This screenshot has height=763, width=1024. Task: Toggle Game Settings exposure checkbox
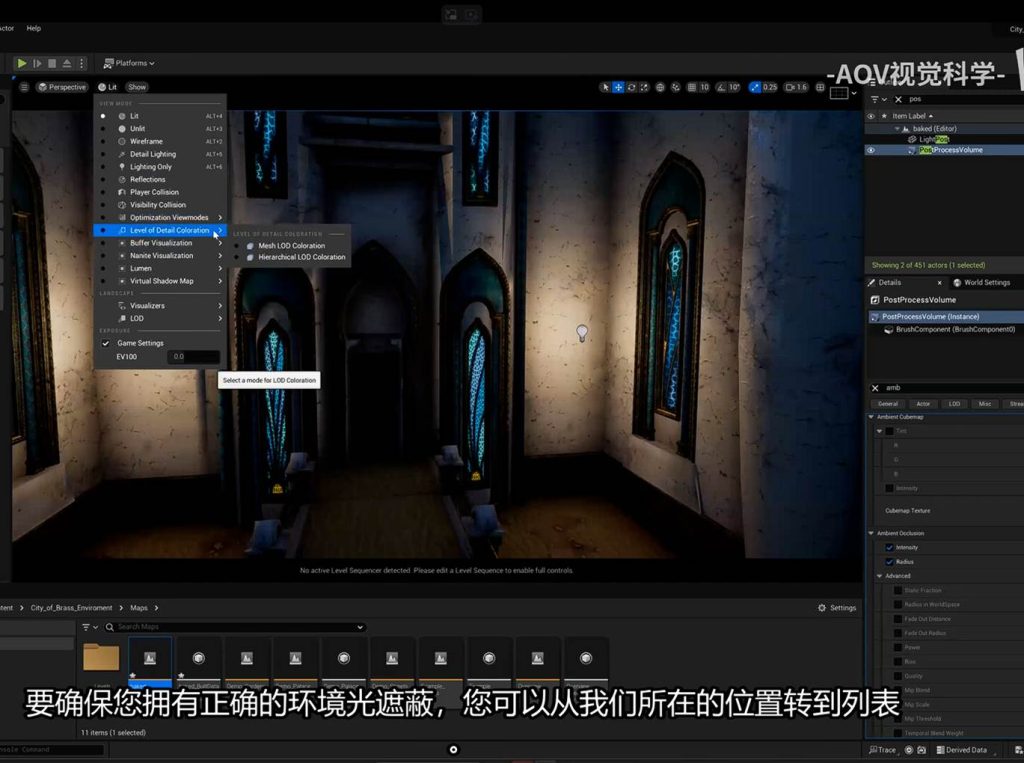pyautogui.click(x=106, y=343)
